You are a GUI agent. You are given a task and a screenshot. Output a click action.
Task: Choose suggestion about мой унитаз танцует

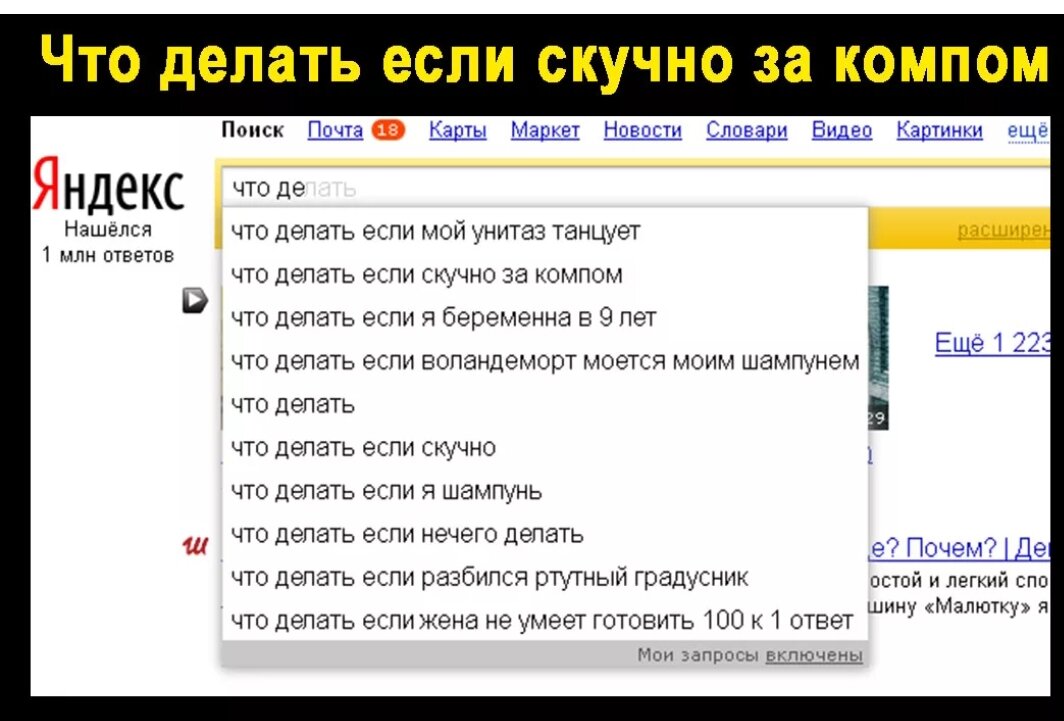[x=545, y=231]
